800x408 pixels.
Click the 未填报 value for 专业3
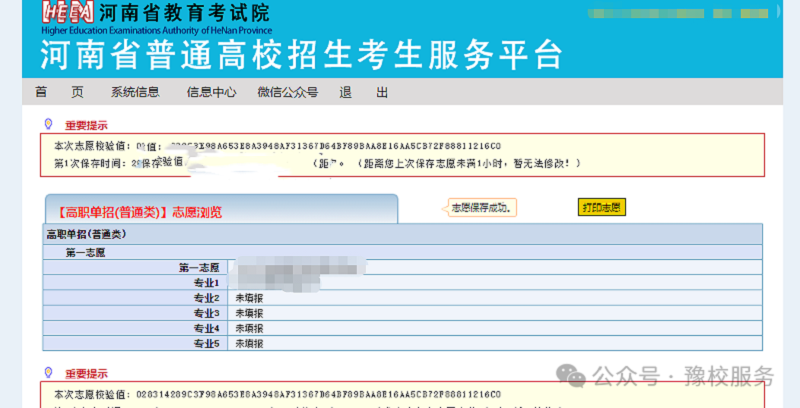coord(249,313)
